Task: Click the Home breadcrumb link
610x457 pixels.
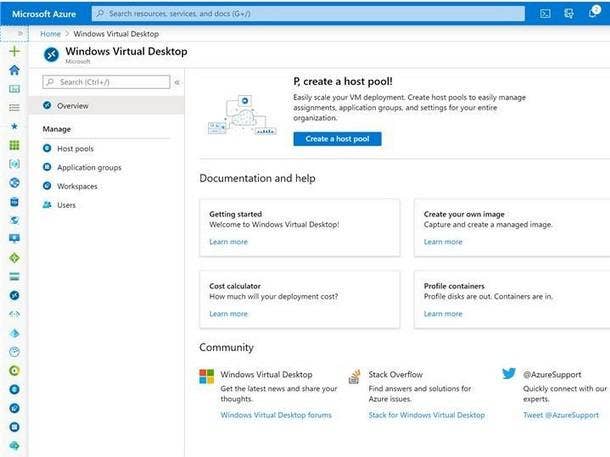Action: coord(50,33)
